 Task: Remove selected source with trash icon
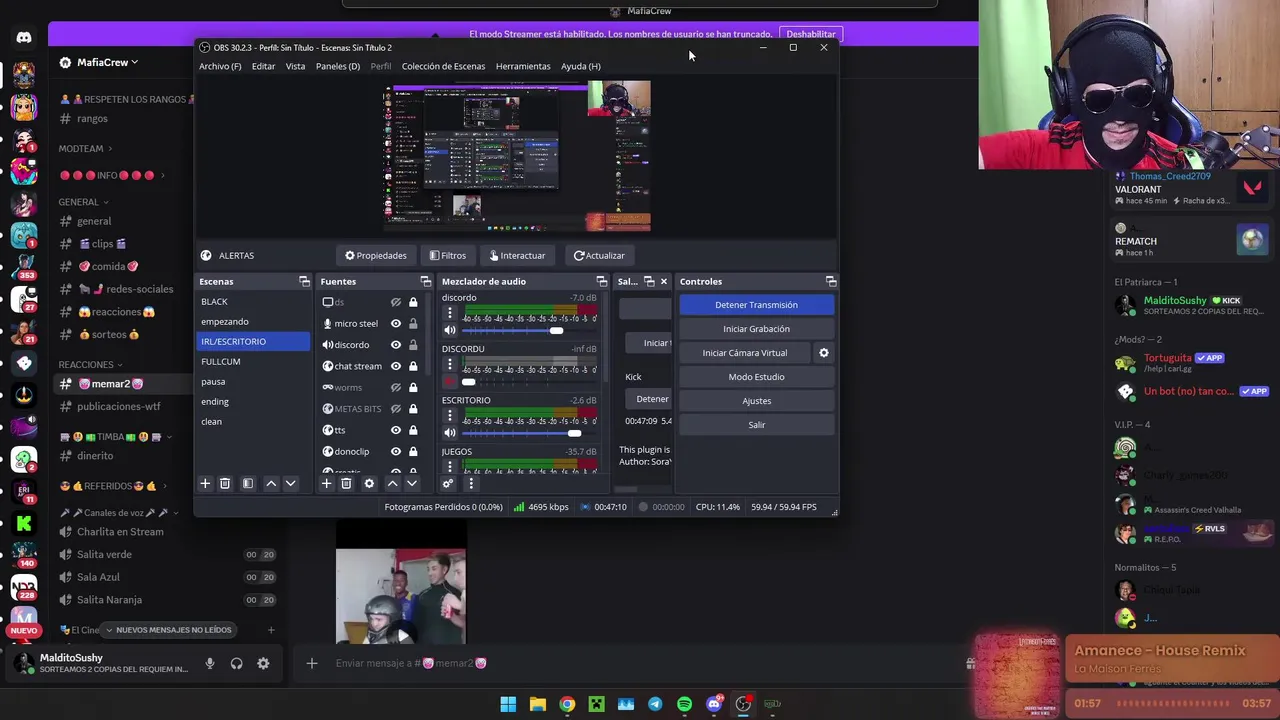346,483
